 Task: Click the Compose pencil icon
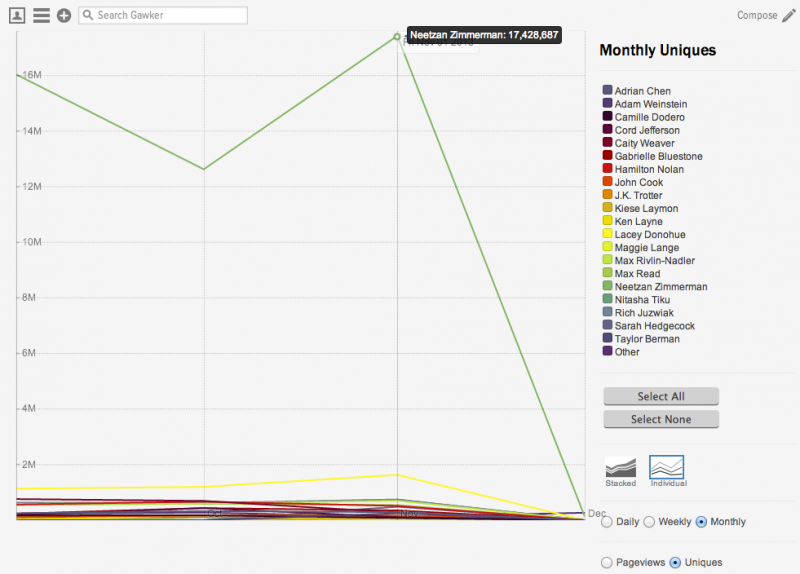[x=789, y=16]
